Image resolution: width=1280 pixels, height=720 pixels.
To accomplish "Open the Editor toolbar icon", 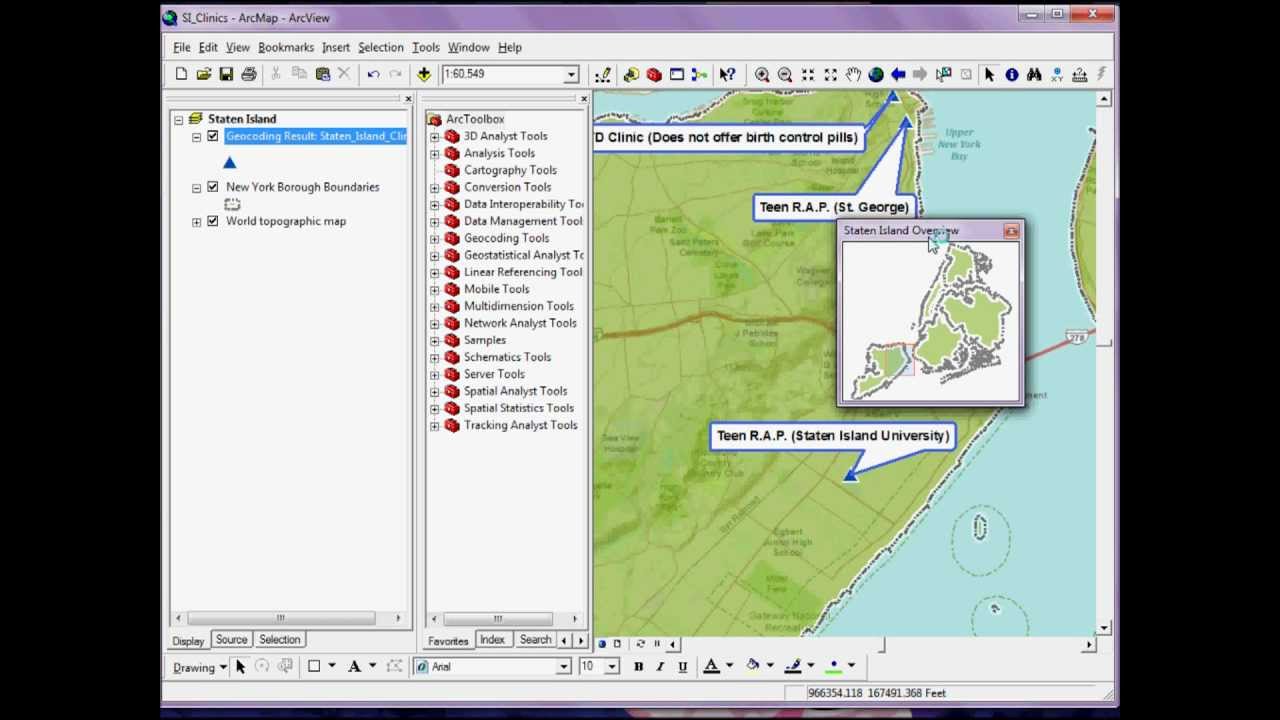I will click(x=602, y=75).
